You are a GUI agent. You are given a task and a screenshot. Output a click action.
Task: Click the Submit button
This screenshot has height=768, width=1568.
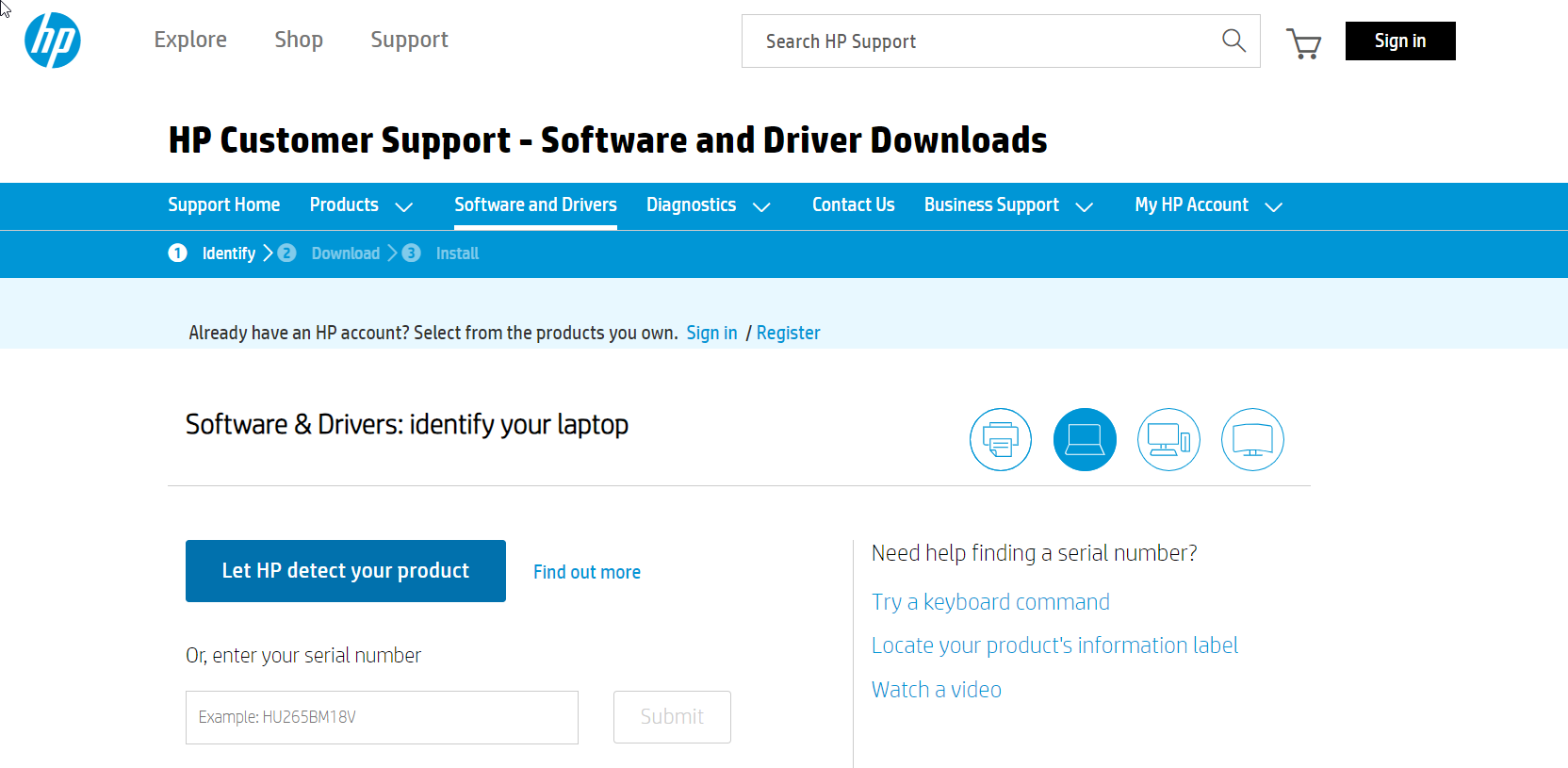[x=672, y=717]
